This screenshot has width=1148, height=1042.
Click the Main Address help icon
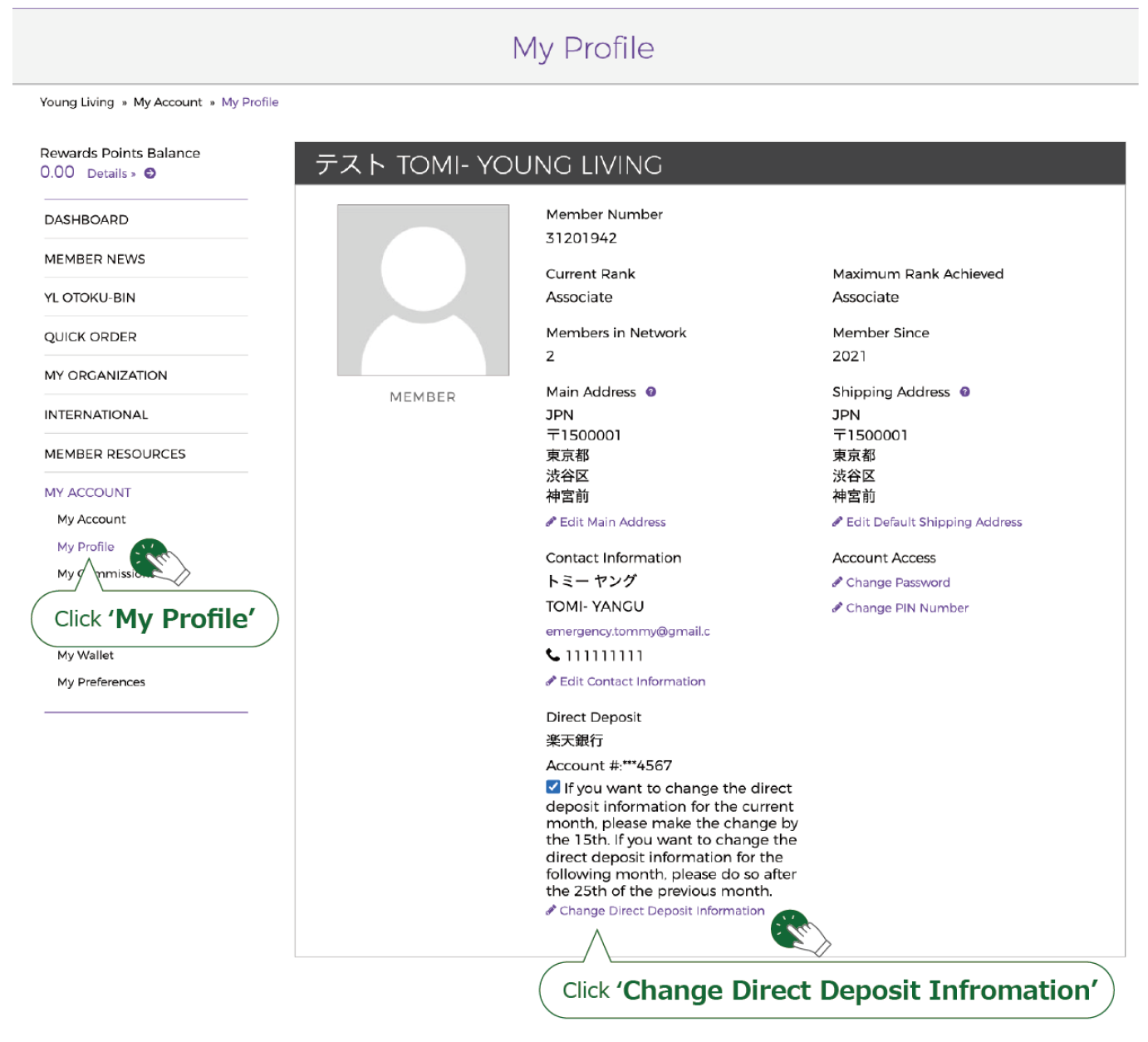click(651, 392)
